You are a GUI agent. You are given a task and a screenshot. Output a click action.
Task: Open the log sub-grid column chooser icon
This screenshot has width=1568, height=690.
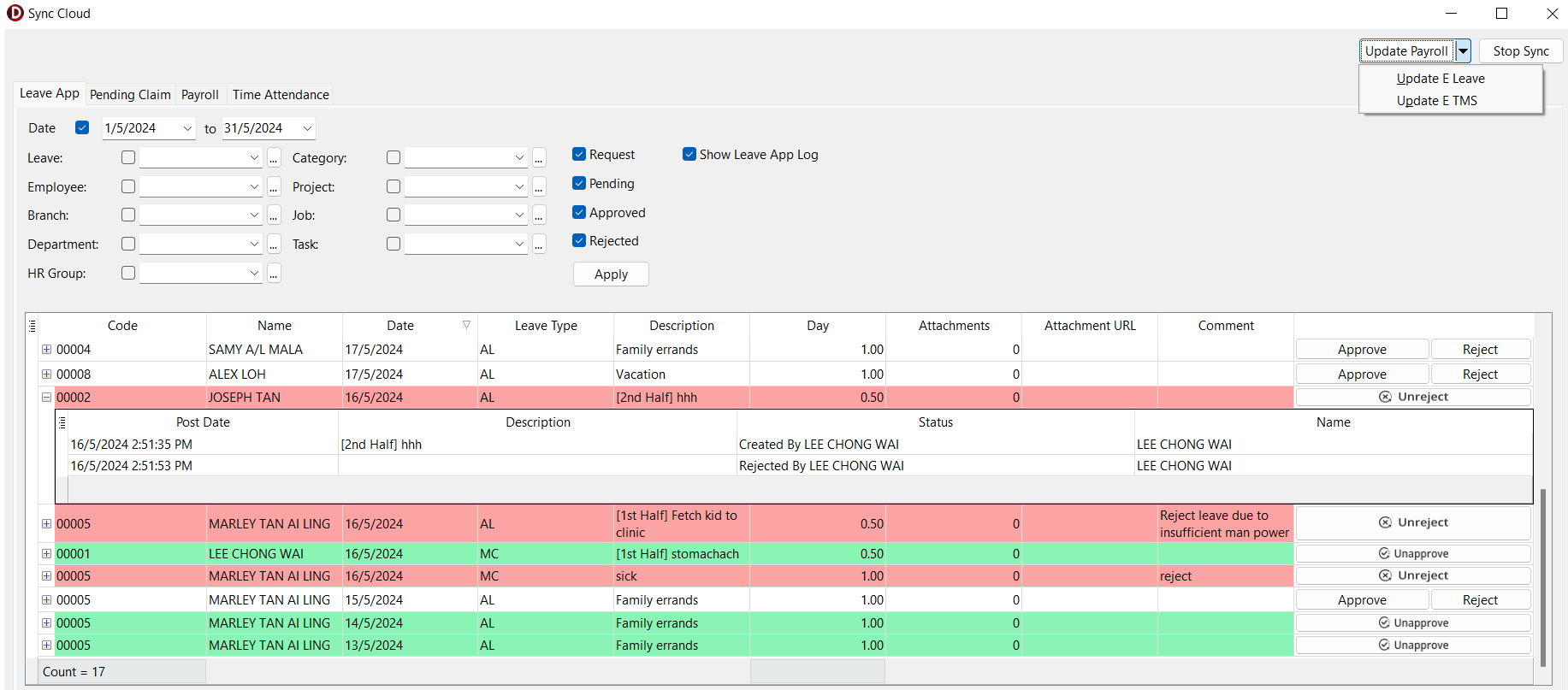pos(62,422)
